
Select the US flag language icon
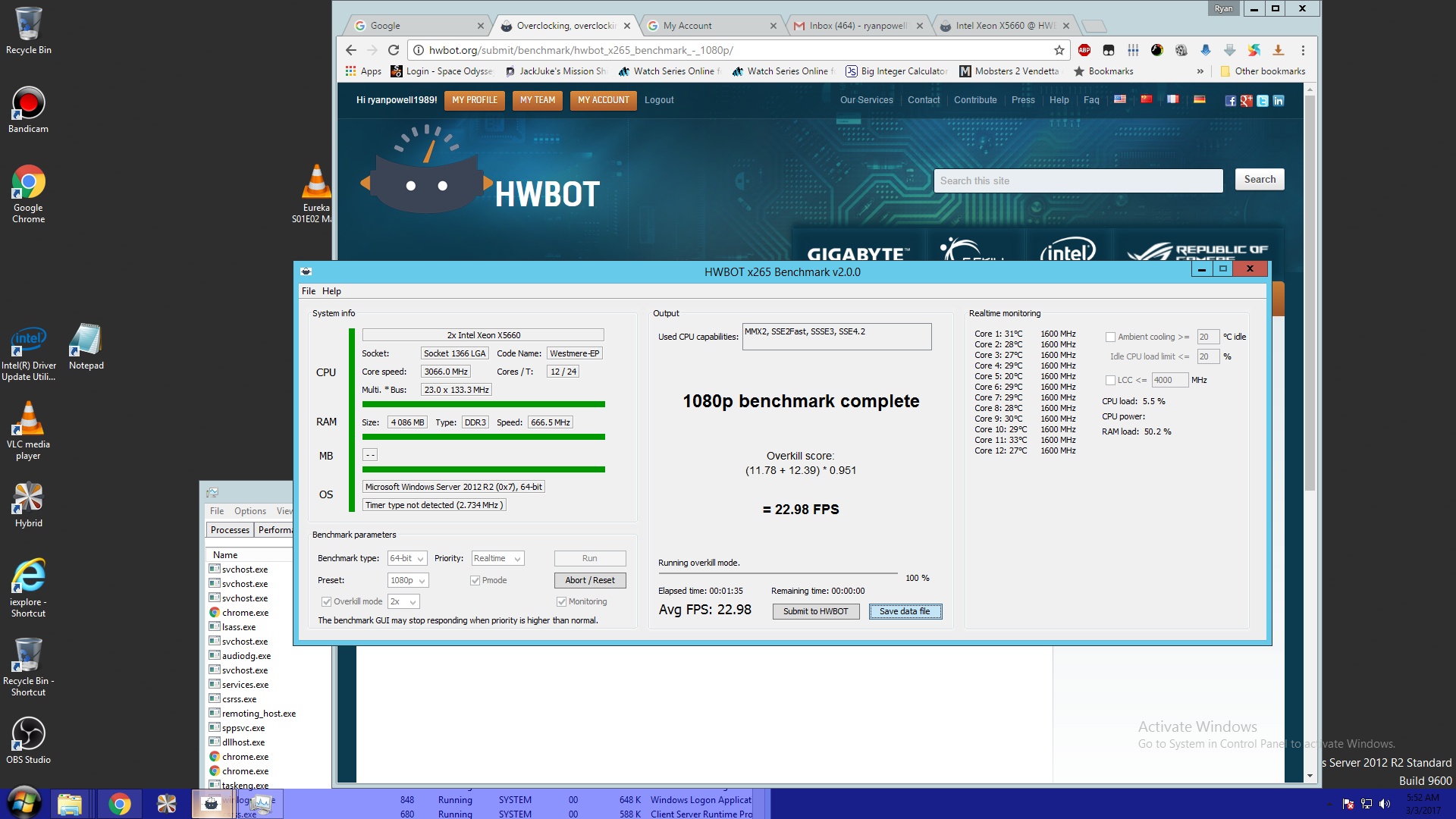tap(1119, 99)
